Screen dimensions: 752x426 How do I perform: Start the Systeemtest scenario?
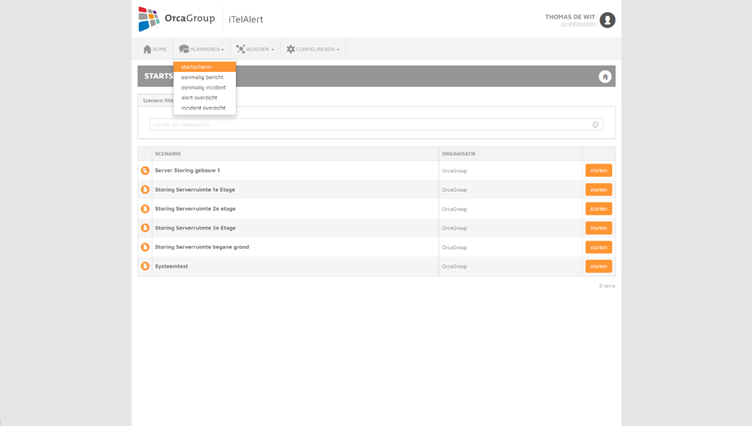pyautogui.click(x=599, y=266)
